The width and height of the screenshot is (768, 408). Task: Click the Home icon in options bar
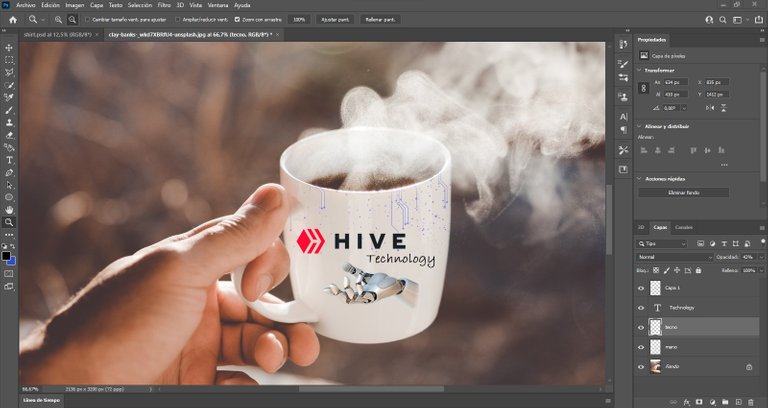(13, 20)
